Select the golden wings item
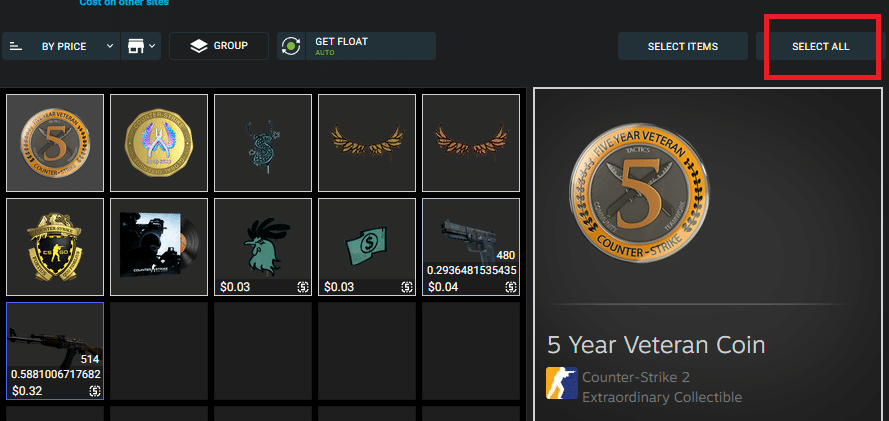The image size is (889, 421). point(367,143)
